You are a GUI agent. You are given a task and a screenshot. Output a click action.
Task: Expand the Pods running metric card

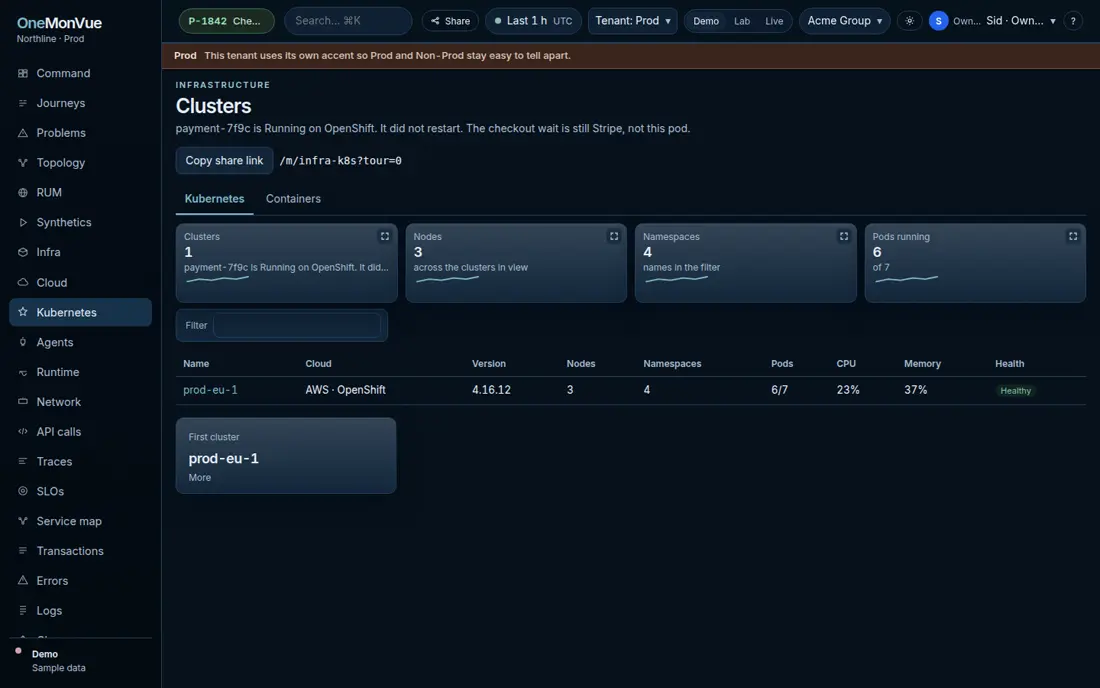[x=1073, y=236]
